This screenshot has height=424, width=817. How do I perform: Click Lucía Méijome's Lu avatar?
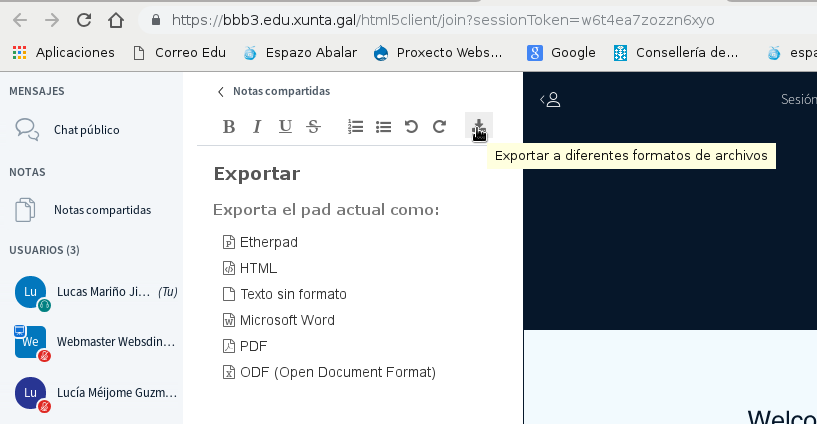30,393
